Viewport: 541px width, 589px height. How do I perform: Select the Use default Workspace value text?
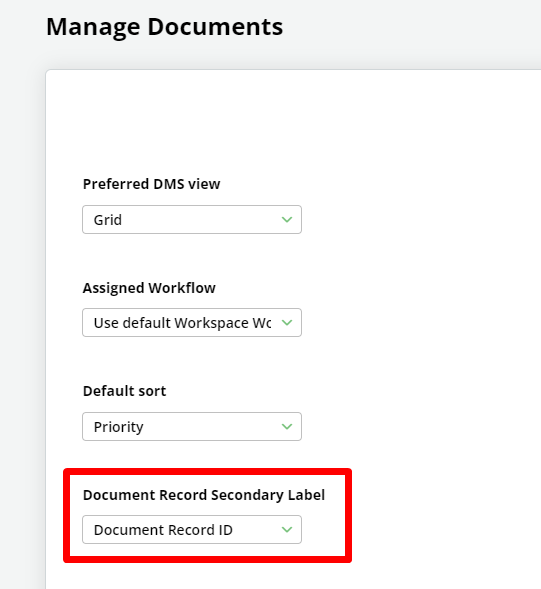pyautogui.click(x=183, y=323)
